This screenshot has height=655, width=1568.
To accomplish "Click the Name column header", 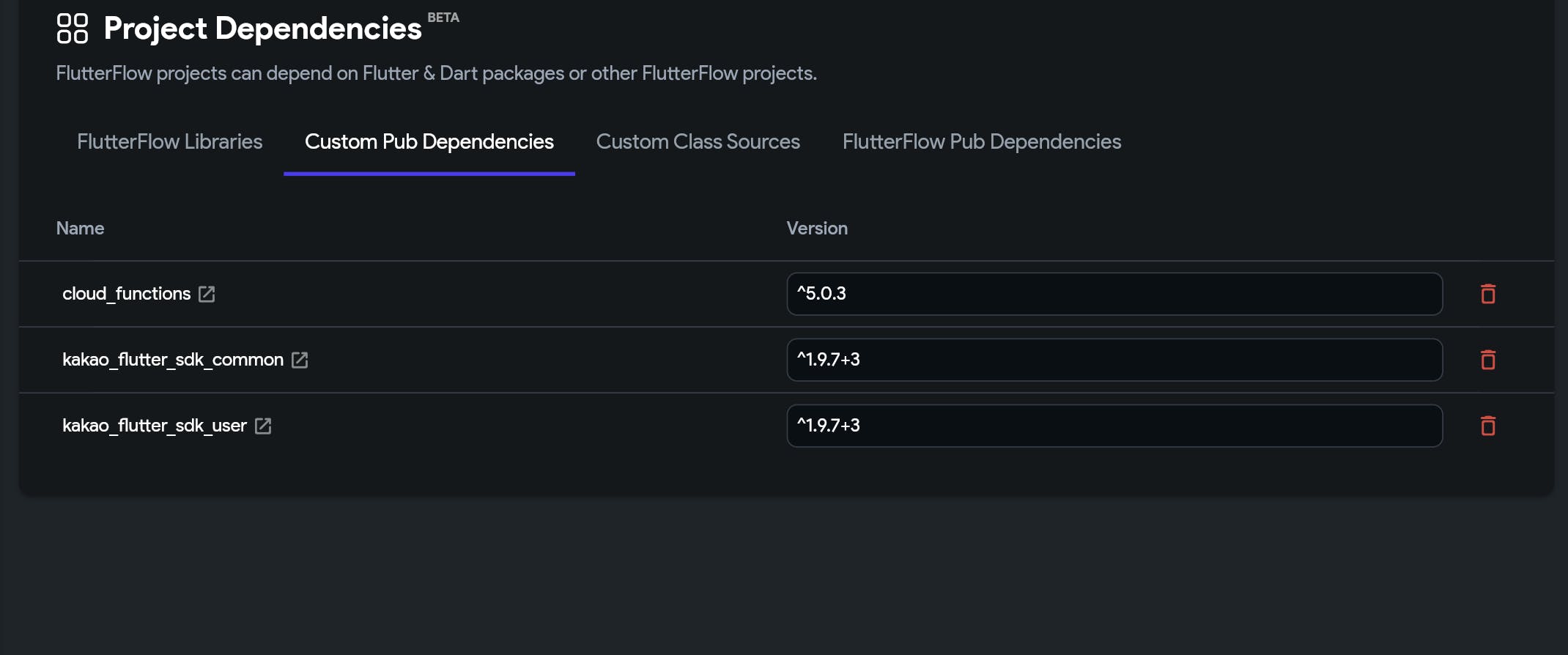I will 80,229.
